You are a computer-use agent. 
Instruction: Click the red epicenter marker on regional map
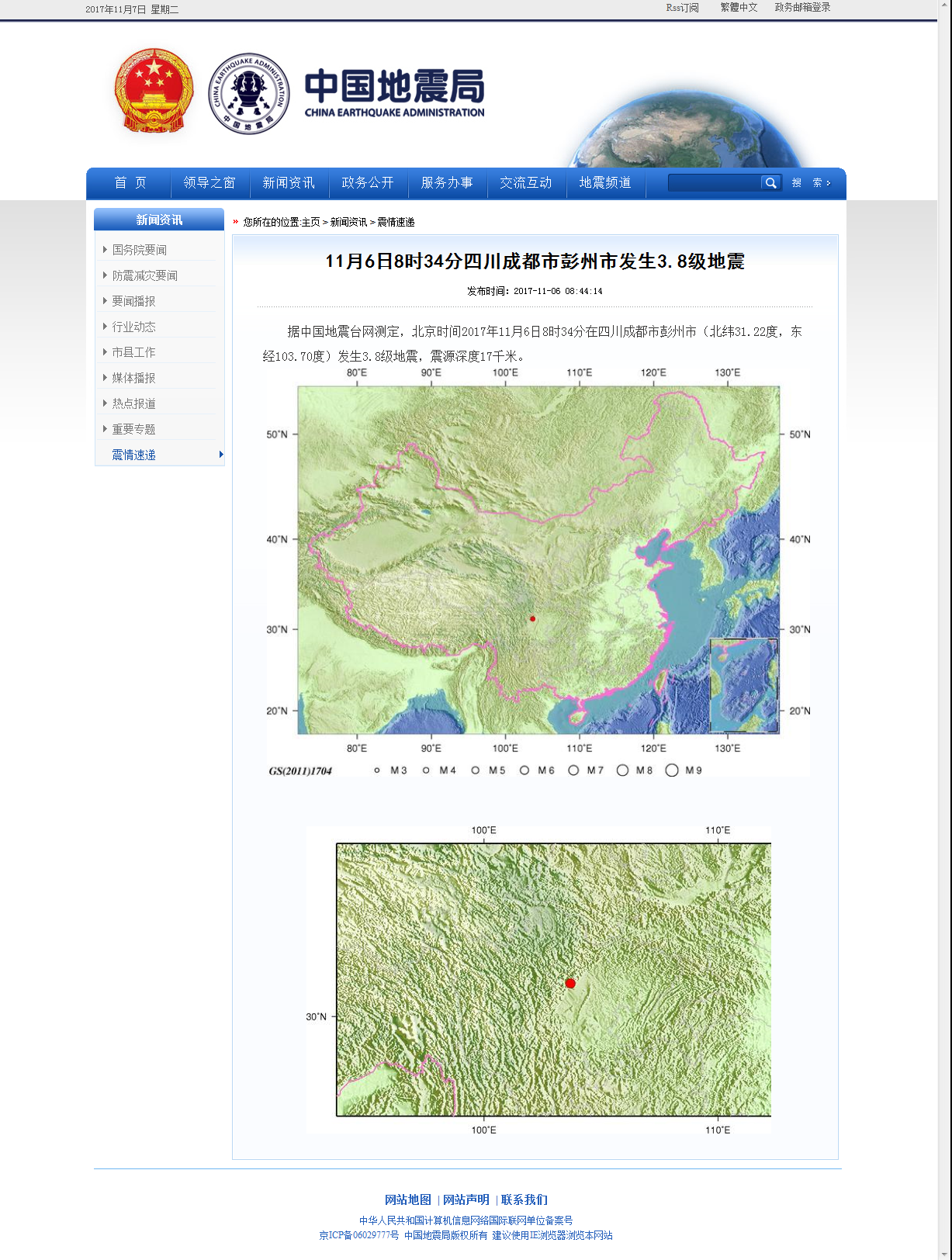point(570,983)
